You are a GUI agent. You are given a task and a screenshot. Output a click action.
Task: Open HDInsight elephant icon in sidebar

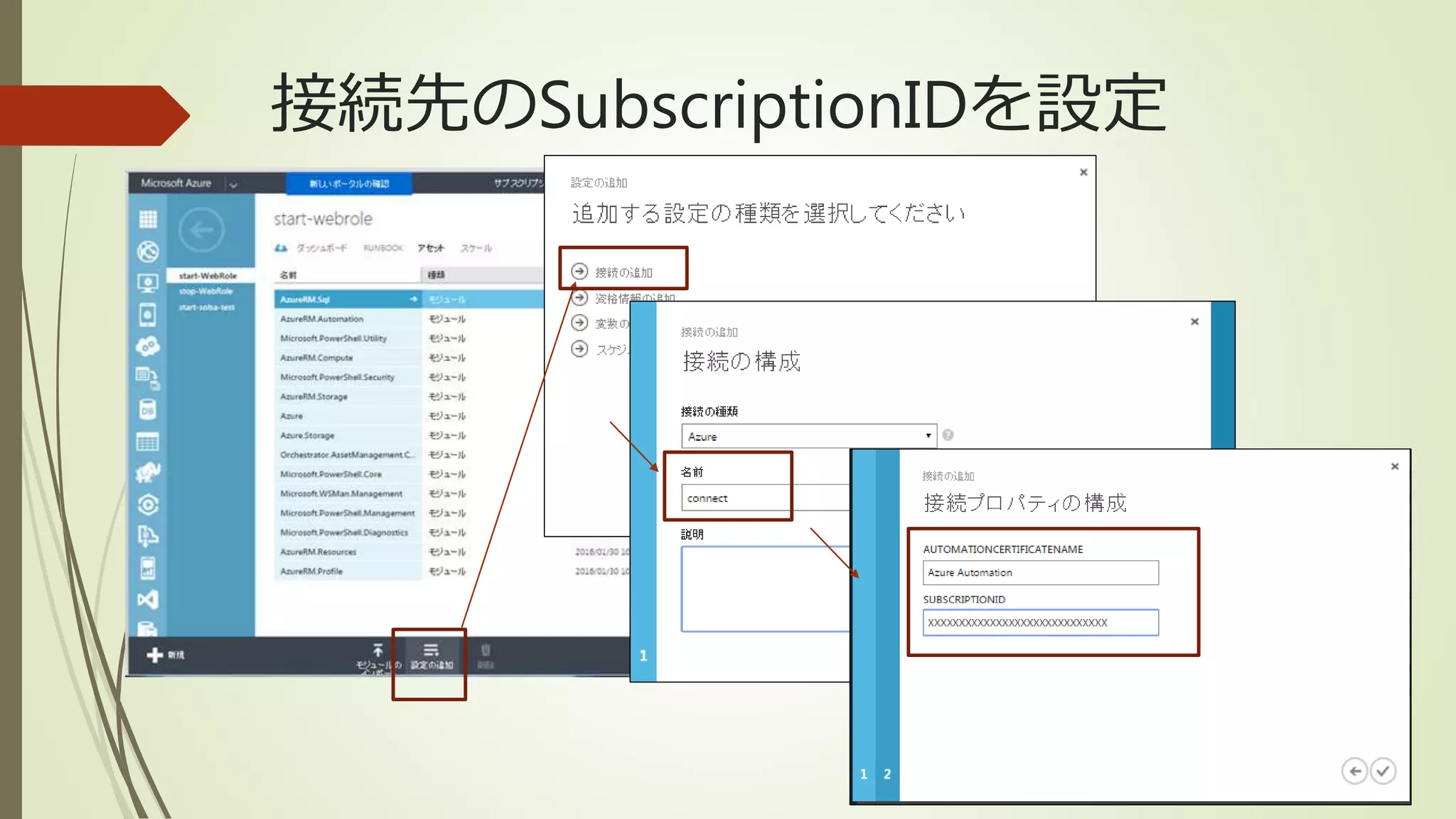[148, 473]
